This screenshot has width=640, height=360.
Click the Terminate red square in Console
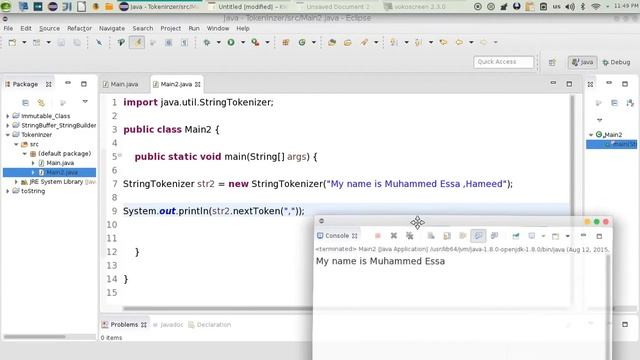click(x=378, y=236)
